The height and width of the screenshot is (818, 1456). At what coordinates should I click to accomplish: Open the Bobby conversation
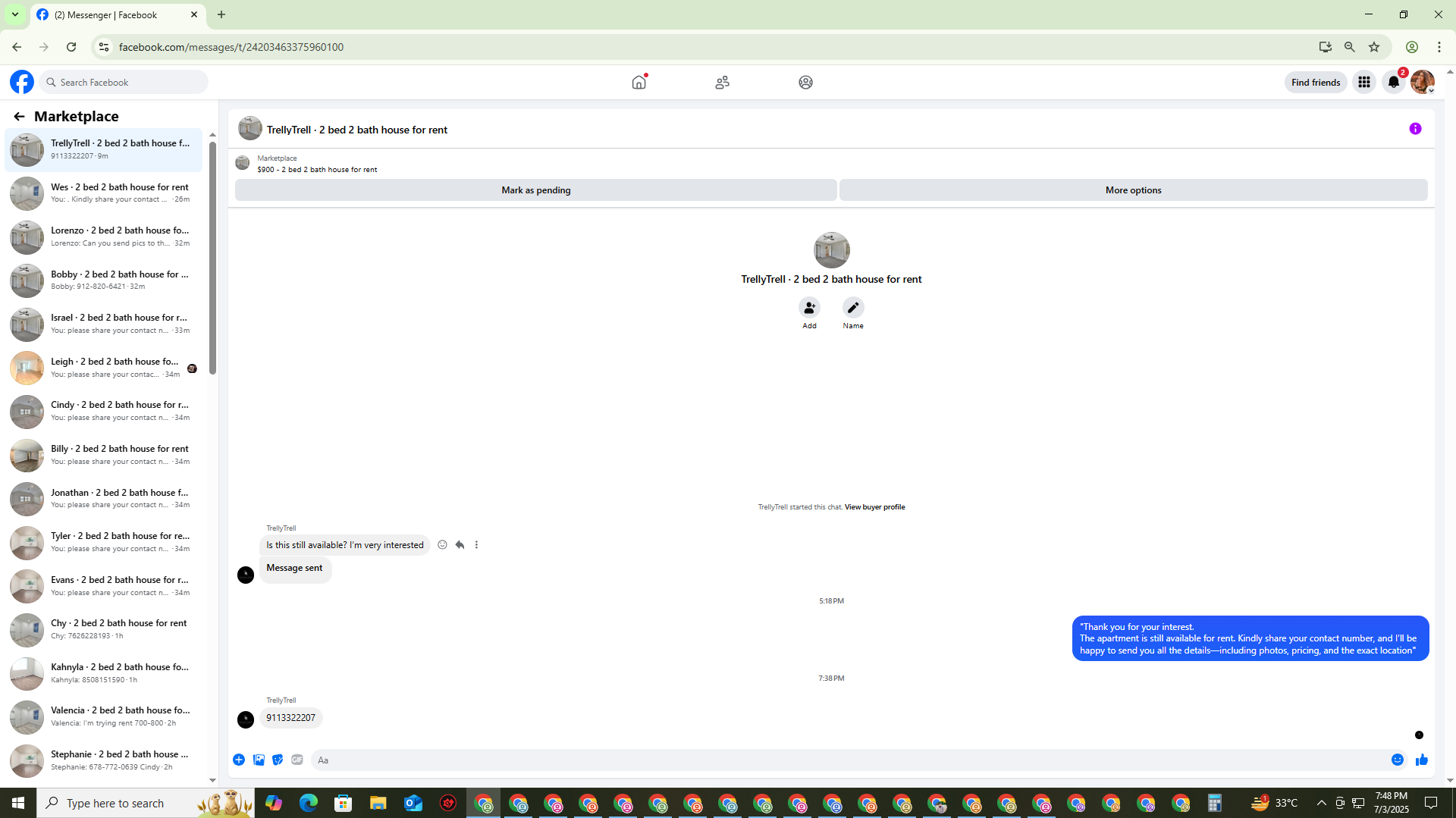click(104, 281)
